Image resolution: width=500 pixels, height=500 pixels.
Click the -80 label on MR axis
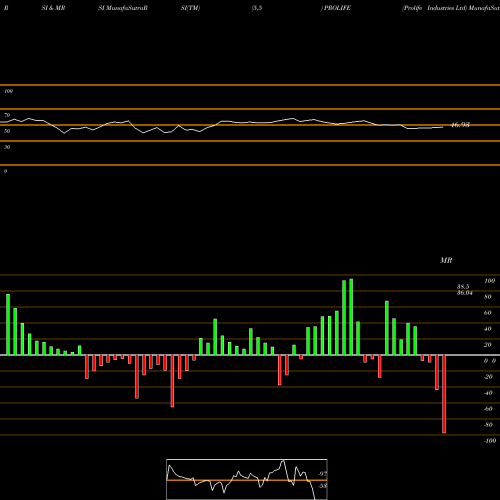coord(488,425)
